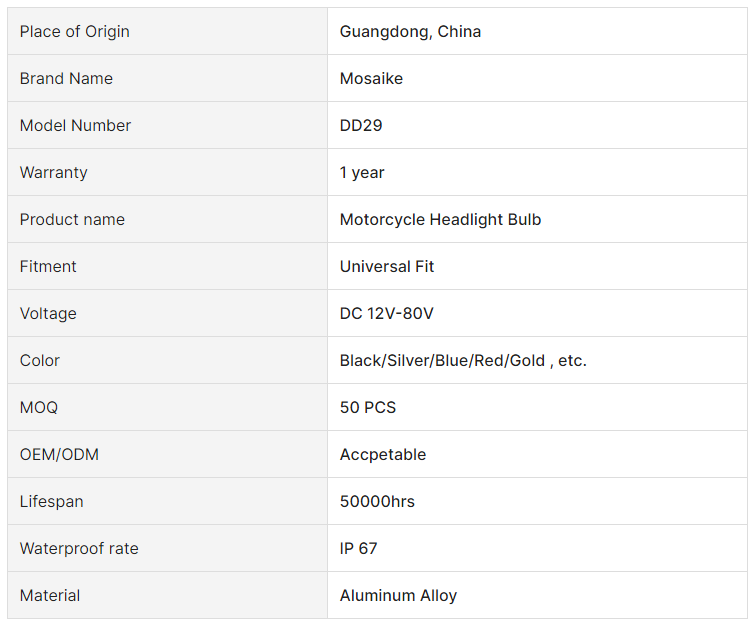Click the 'Black/Silver/Blue/Red/Gold , etc.' color value
Image resolution: width=756 pixels, height=629 pixels.
point(463,360)
